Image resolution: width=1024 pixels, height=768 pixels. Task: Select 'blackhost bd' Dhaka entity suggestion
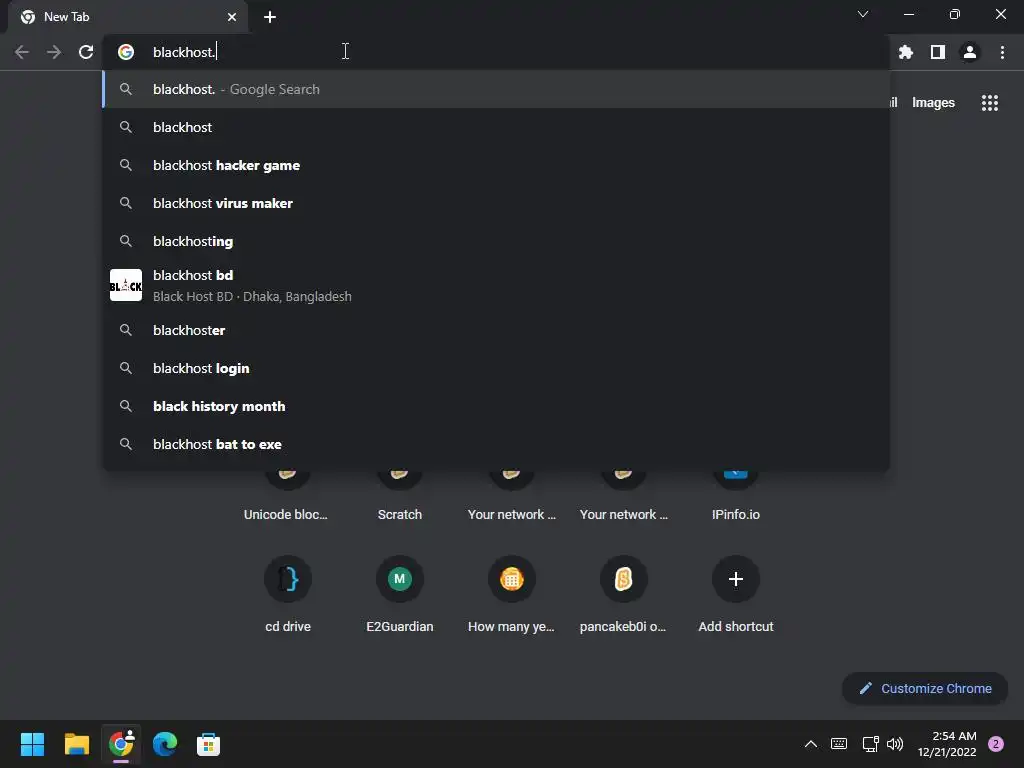[496, 285]
